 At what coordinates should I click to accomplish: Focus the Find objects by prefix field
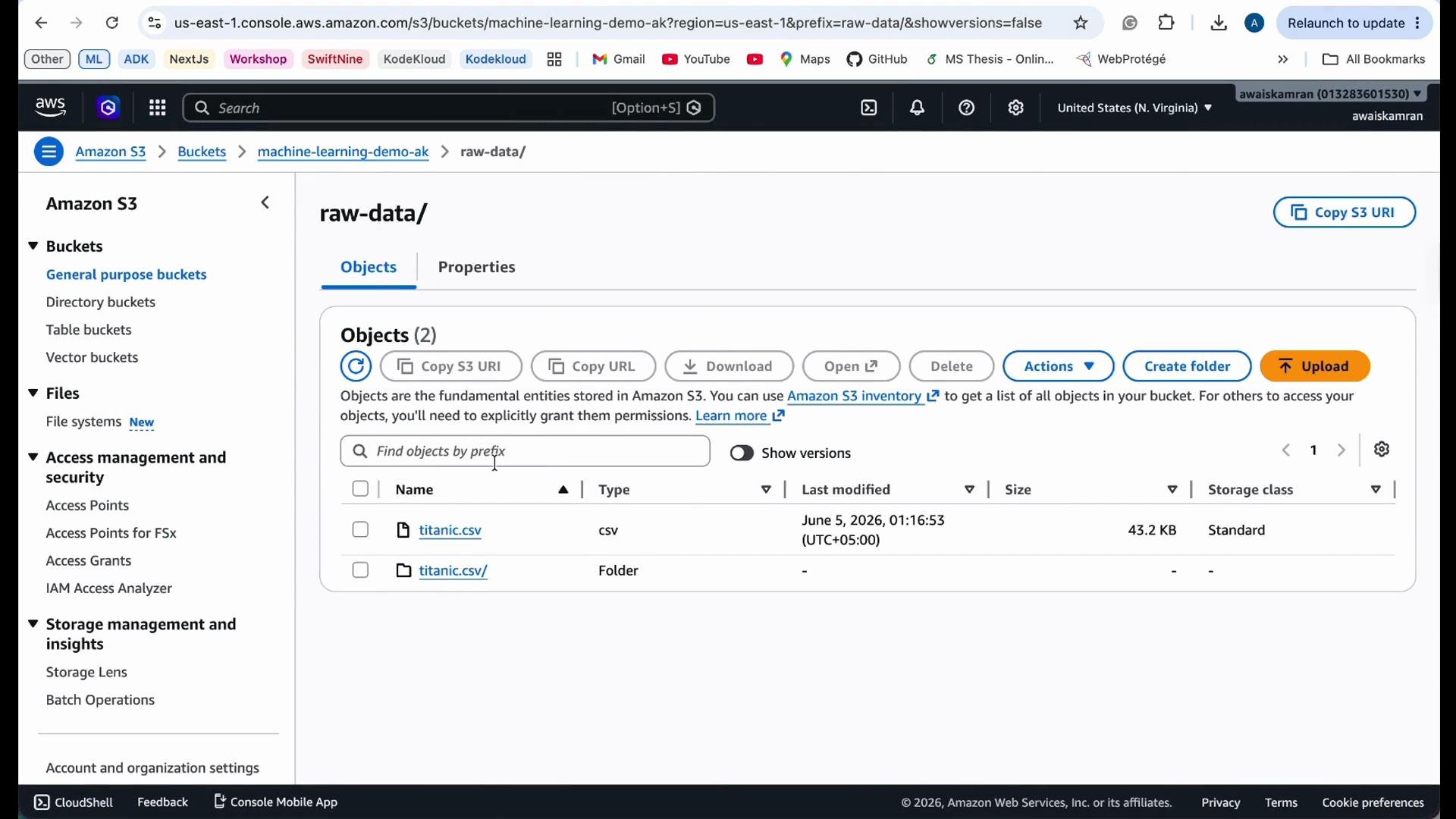(526, 452)
